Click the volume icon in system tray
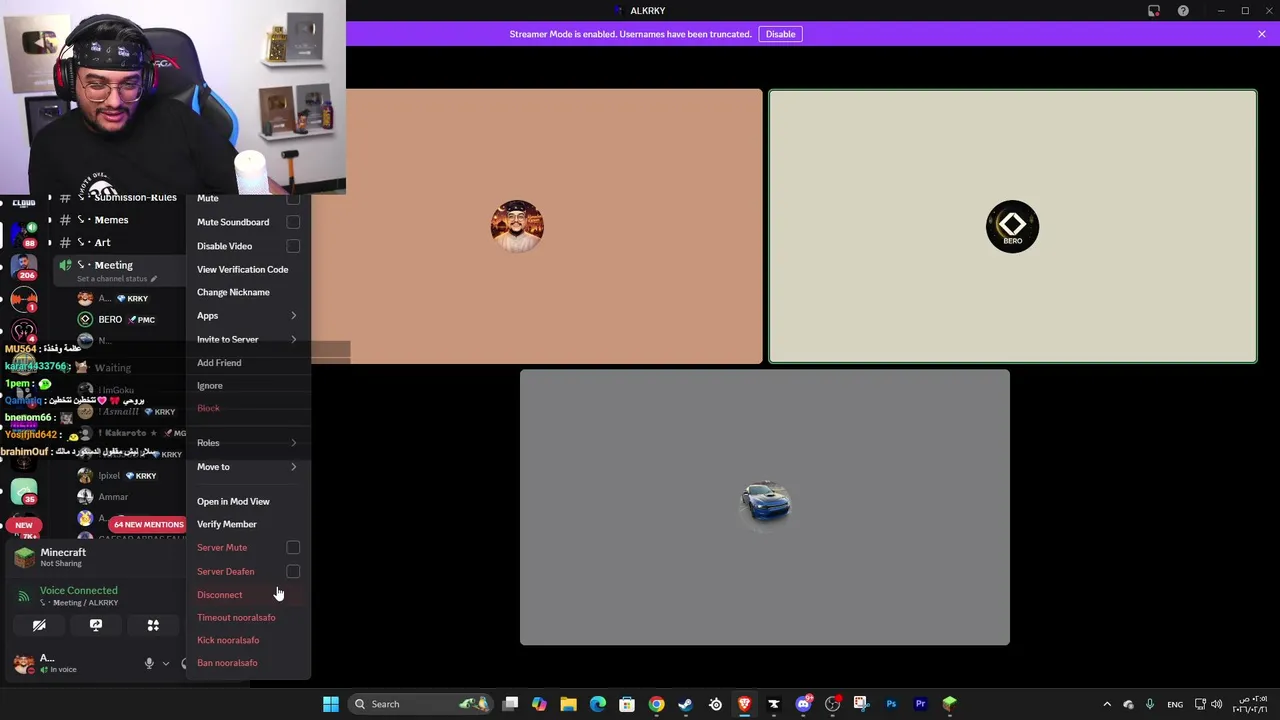Viewport: 1280px width, 720px height. pos(1216,704)
